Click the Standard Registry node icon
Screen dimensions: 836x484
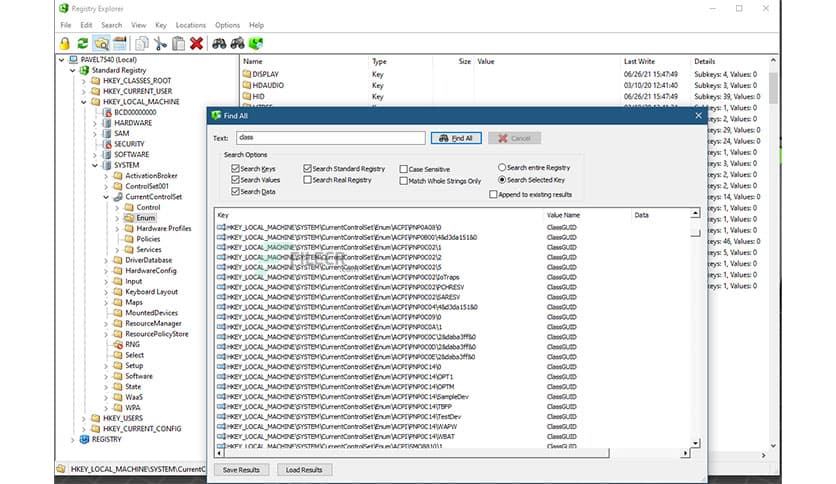tap(84, 70)
